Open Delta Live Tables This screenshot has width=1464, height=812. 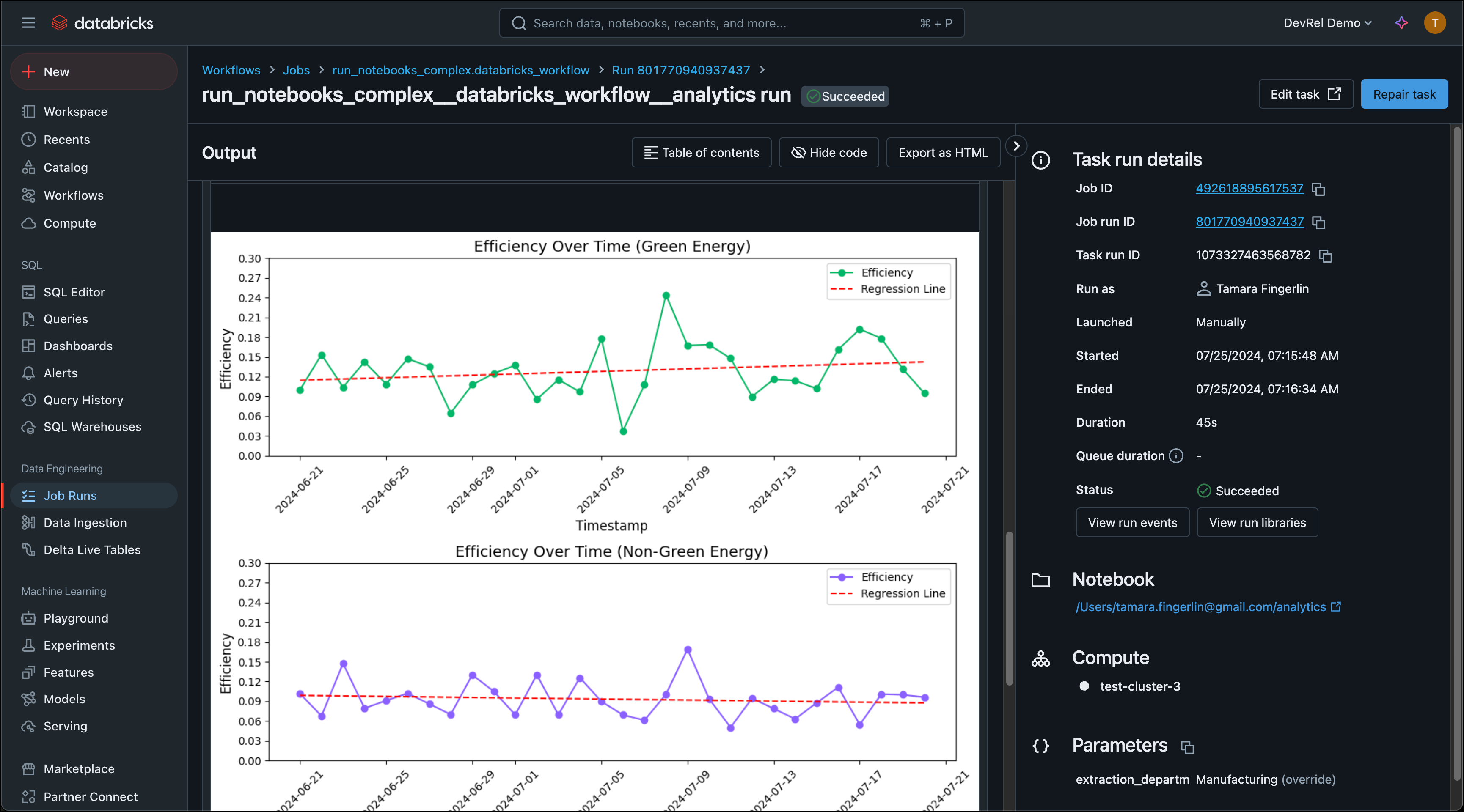pyautogui.click(x=92, y=549)
